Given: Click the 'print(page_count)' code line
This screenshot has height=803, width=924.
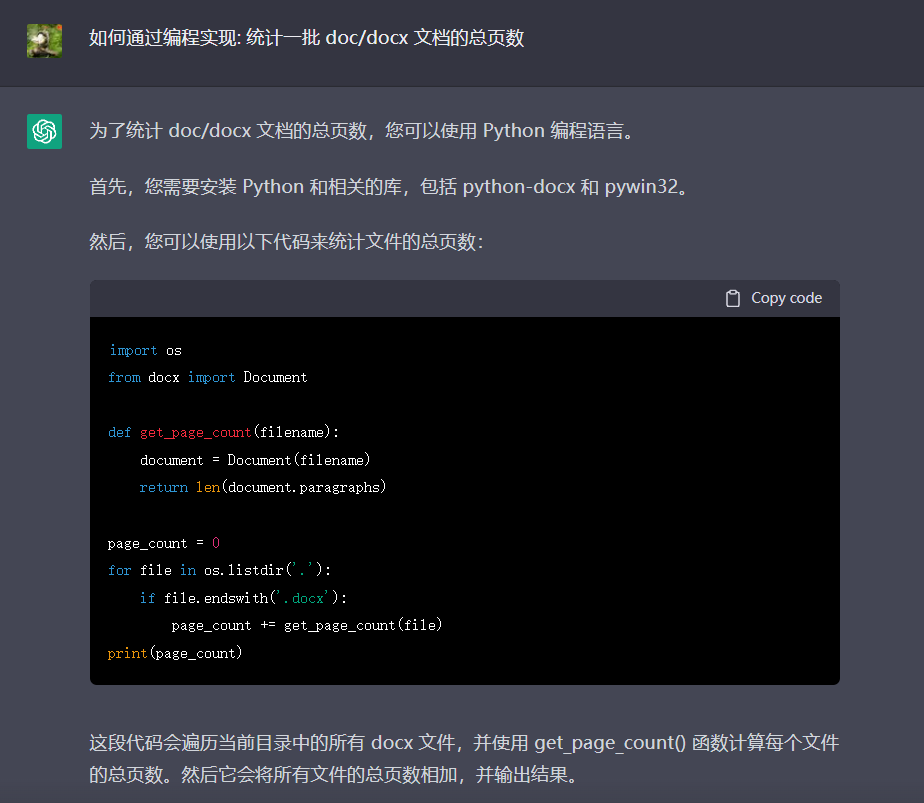Looking at the screenshot, I should (x=175, y=653).
